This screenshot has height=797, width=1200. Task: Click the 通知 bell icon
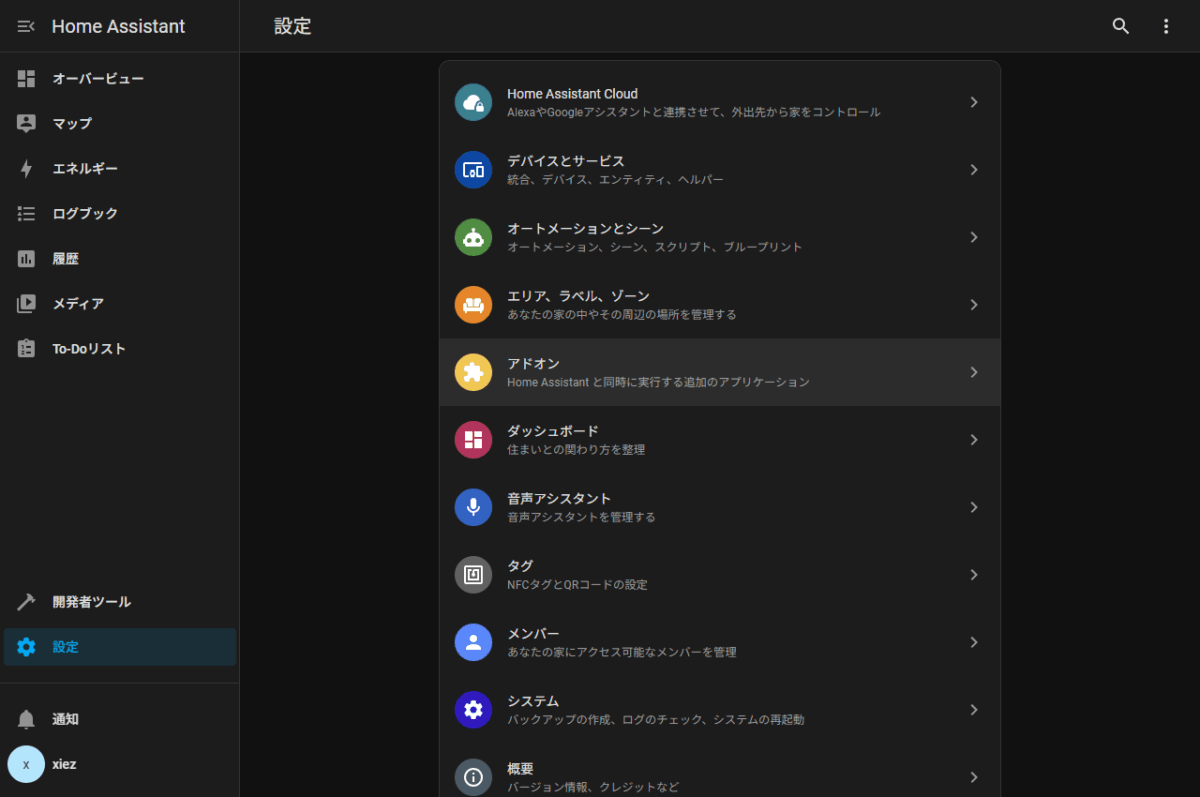coord(26,719)
